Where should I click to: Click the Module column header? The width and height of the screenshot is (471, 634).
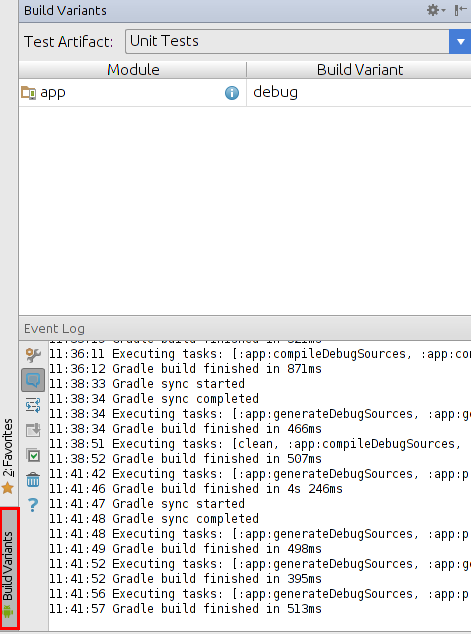click(x=133, y=70)
